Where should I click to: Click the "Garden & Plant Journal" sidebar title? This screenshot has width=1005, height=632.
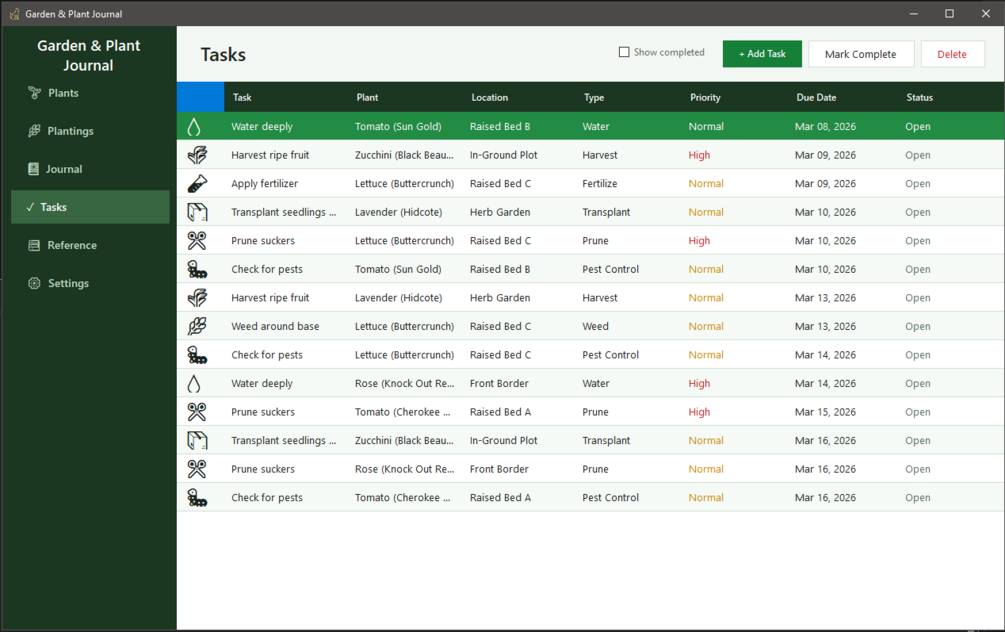[x=88, y=56]
